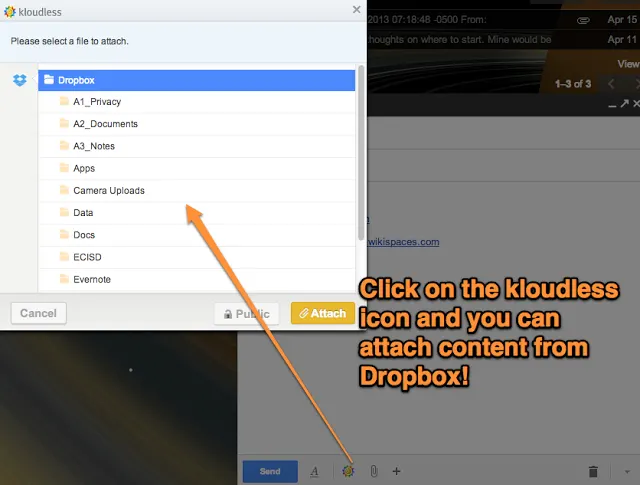Open the ECISD folder

196,257
